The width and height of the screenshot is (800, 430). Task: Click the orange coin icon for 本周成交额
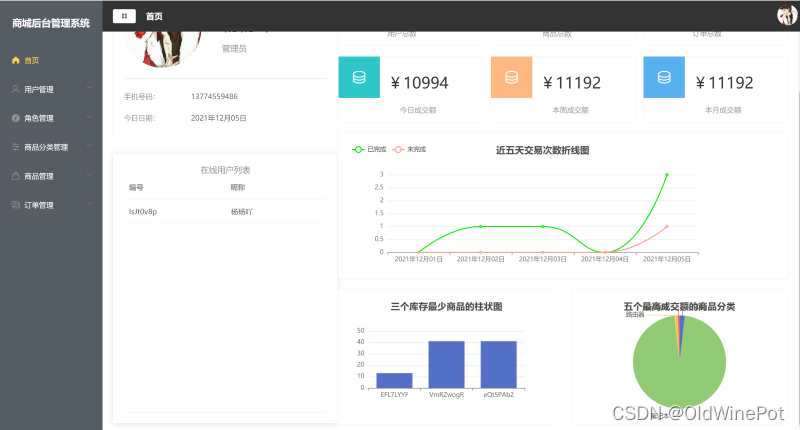511,78
